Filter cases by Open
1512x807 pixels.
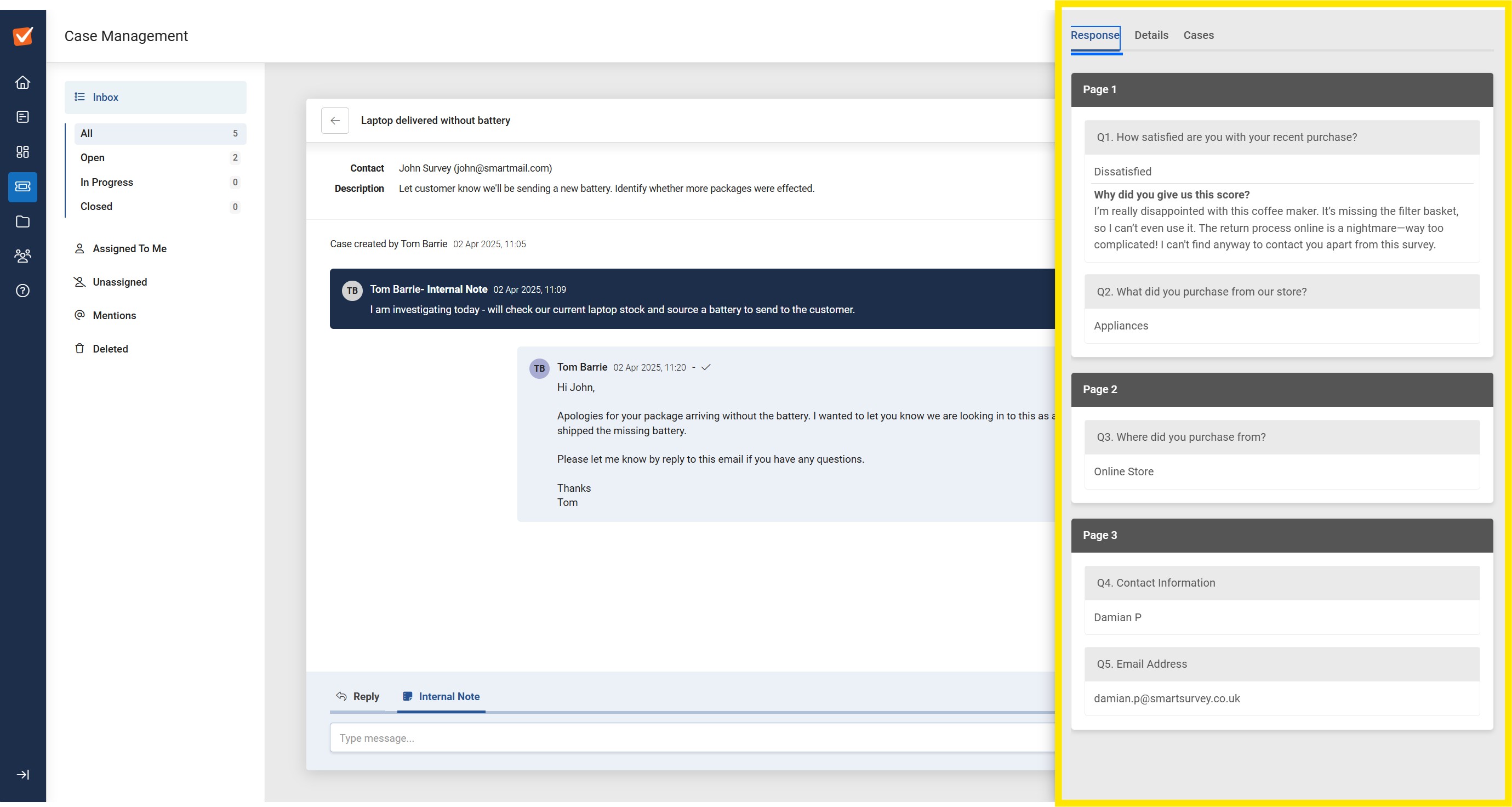tap(159, 158)
